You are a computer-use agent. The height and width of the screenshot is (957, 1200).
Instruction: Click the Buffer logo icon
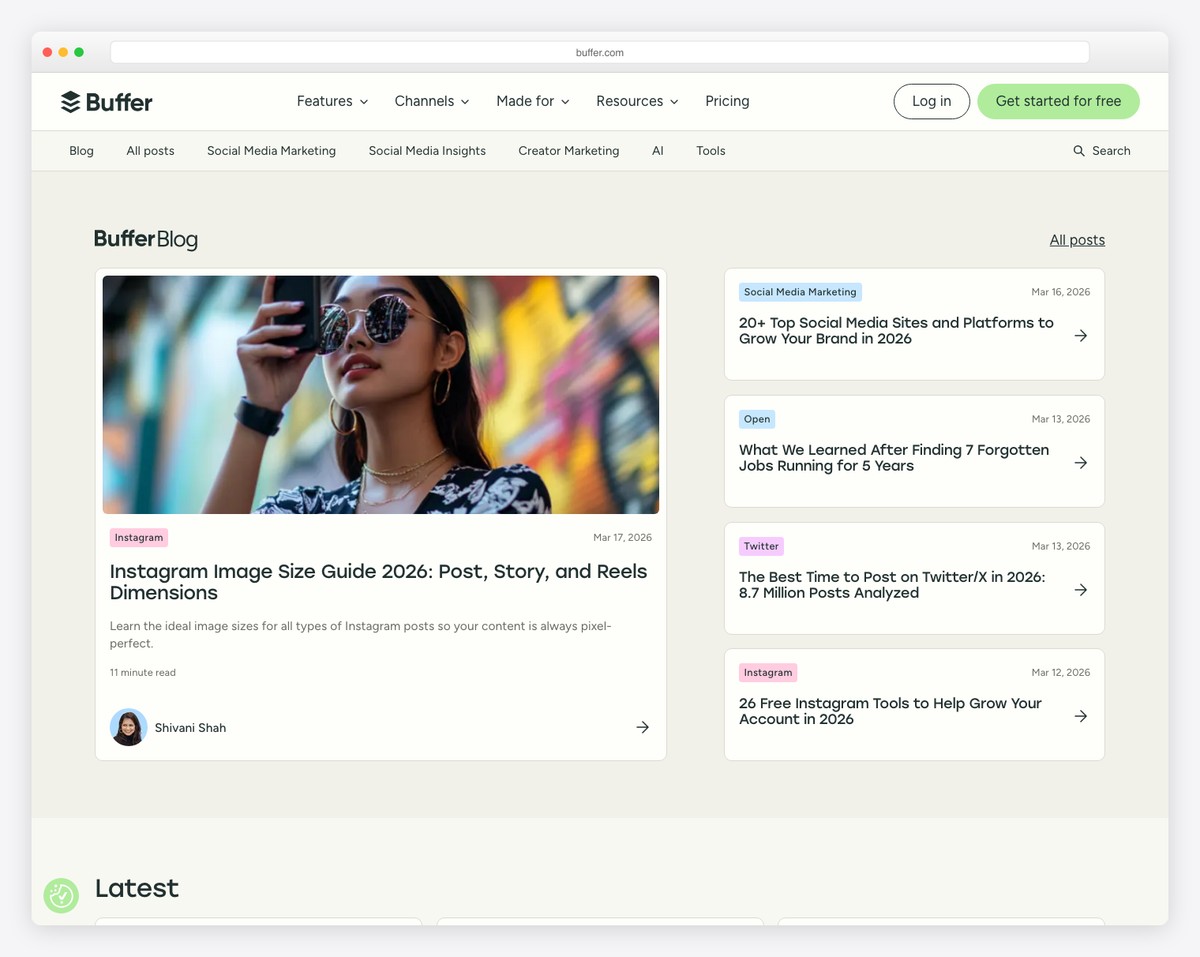point(70,101)
